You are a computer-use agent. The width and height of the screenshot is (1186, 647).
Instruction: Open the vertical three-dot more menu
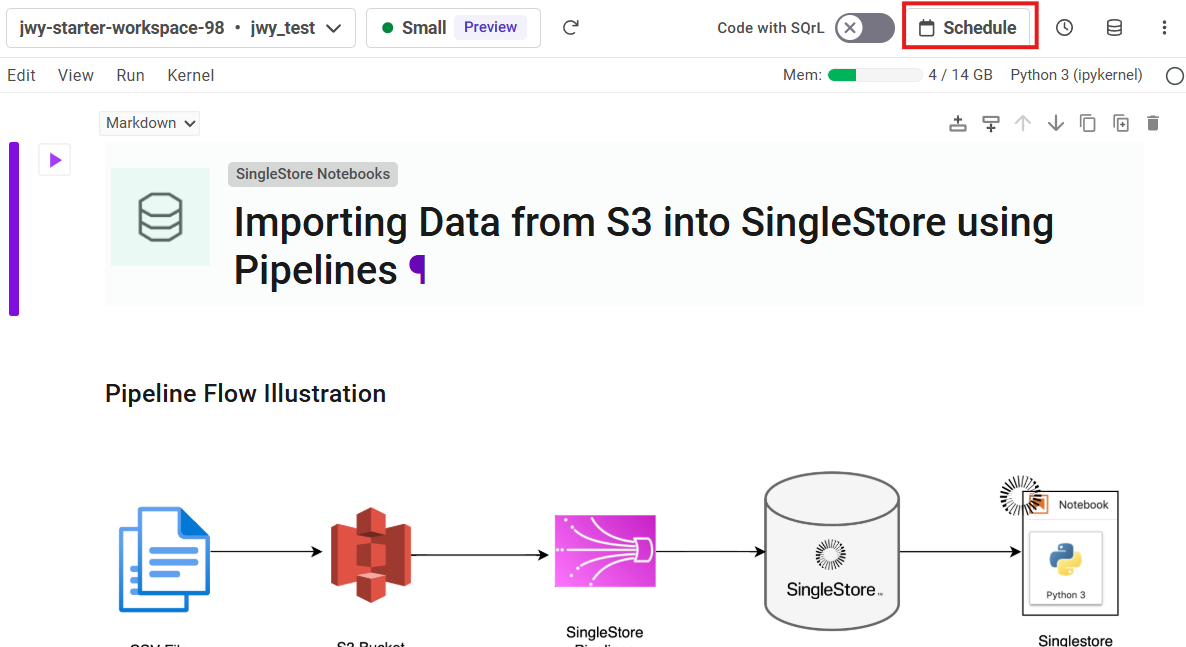1164,28
